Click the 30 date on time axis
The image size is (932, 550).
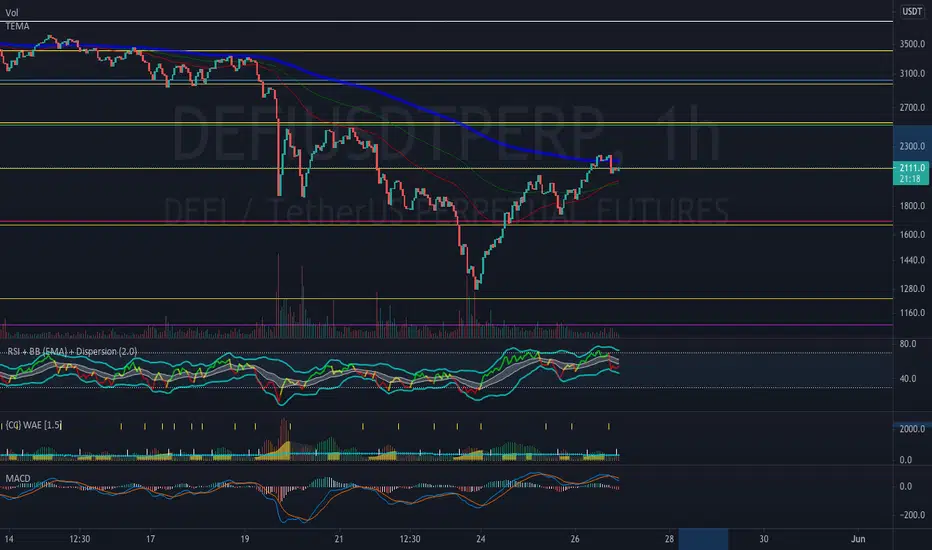tap(763, 539)
